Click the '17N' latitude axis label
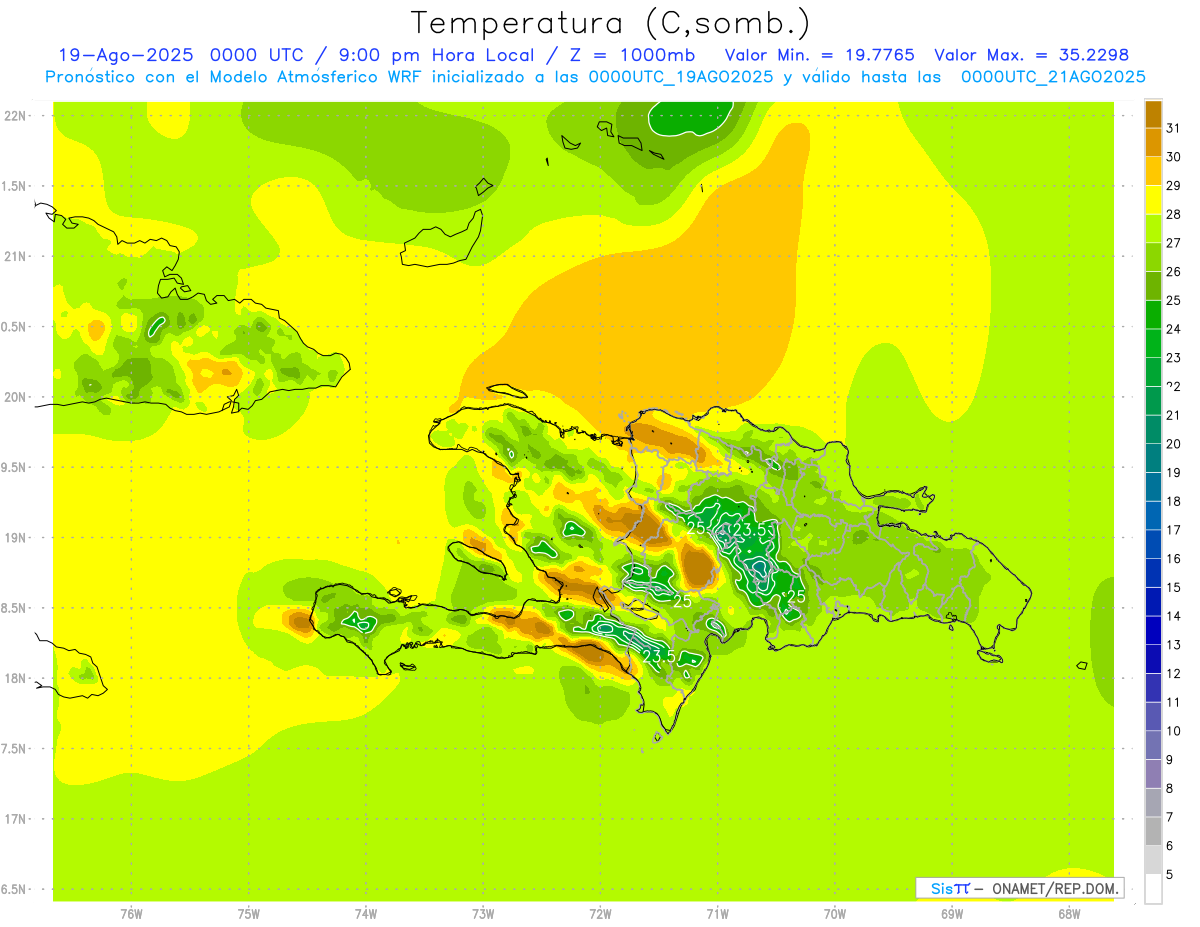Viewport: 1200px width, 927px height. 16,819
